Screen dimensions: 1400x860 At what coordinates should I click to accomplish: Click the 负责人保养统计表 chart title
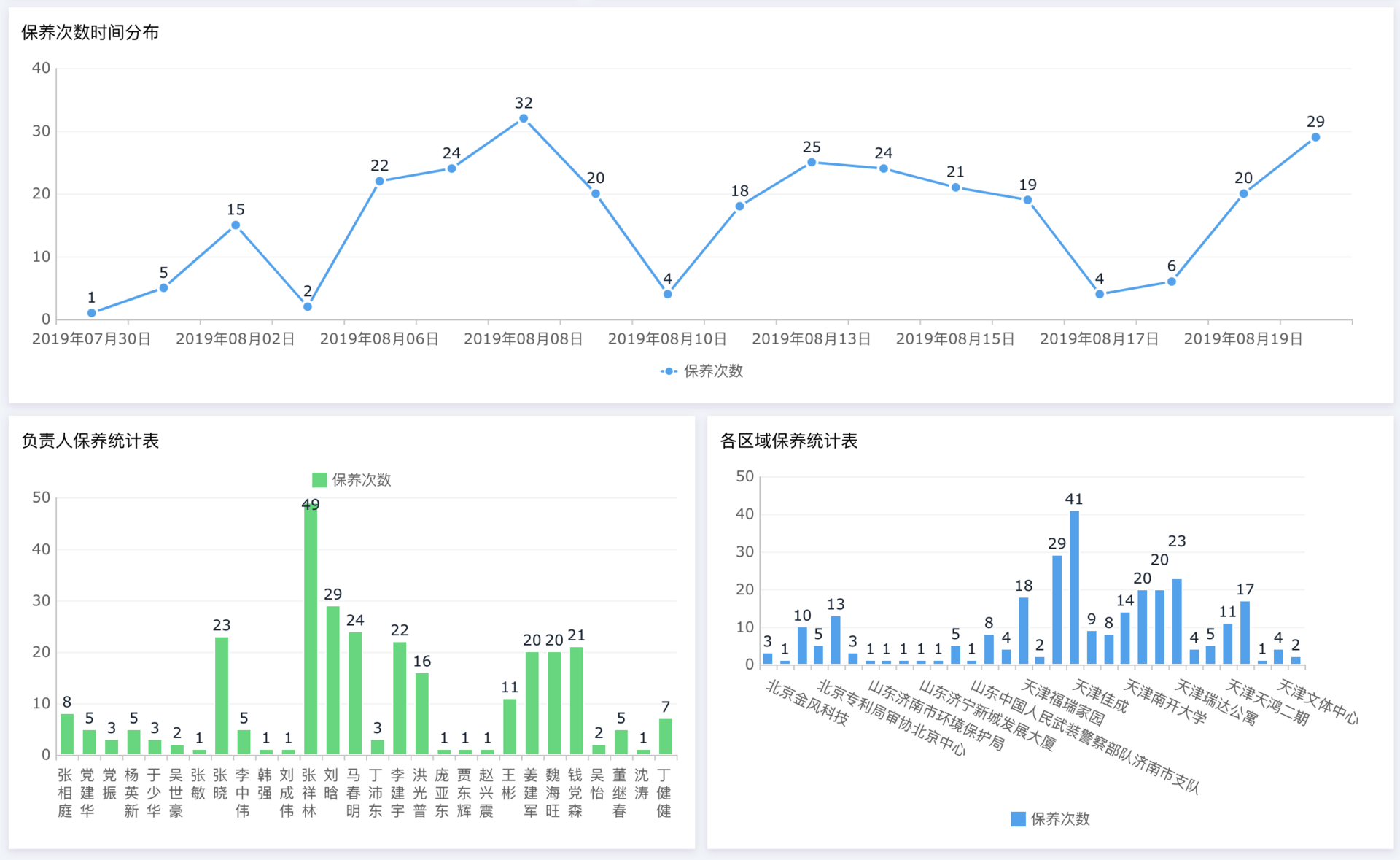click(90, 441)
